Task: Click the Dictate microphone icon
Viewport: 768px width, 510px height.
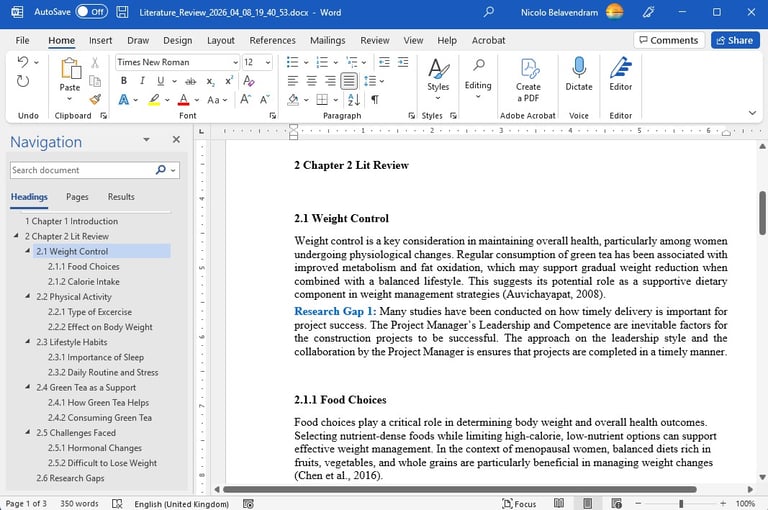Action: (578, 67)
